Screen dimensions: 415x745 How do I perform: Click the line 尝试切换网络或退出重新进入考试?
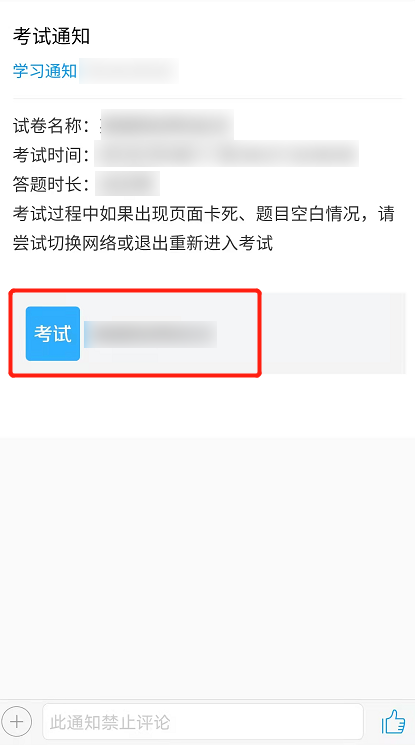click(x=143, y=243)
